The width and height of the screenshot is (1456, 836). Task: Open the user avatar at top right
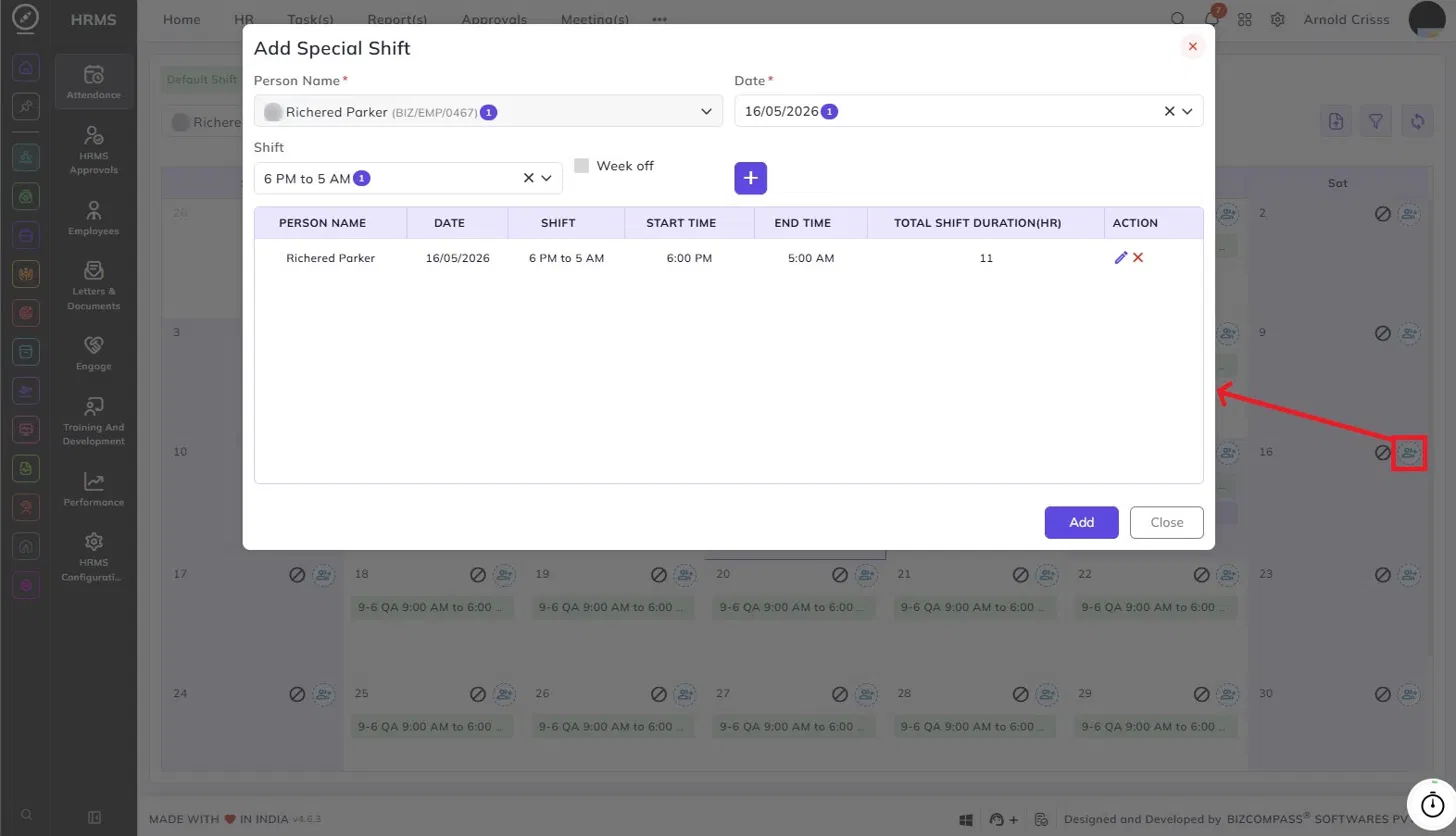[x=1429, y=20]
